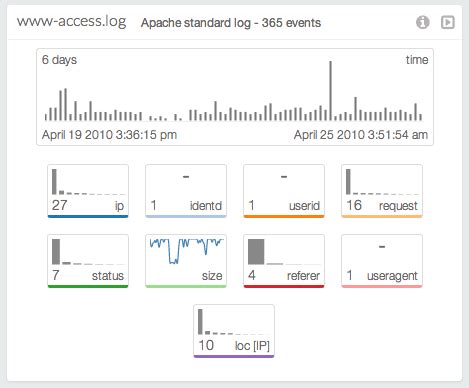
Task: Click the www-access.log title
Action: (x=72, y=22)
